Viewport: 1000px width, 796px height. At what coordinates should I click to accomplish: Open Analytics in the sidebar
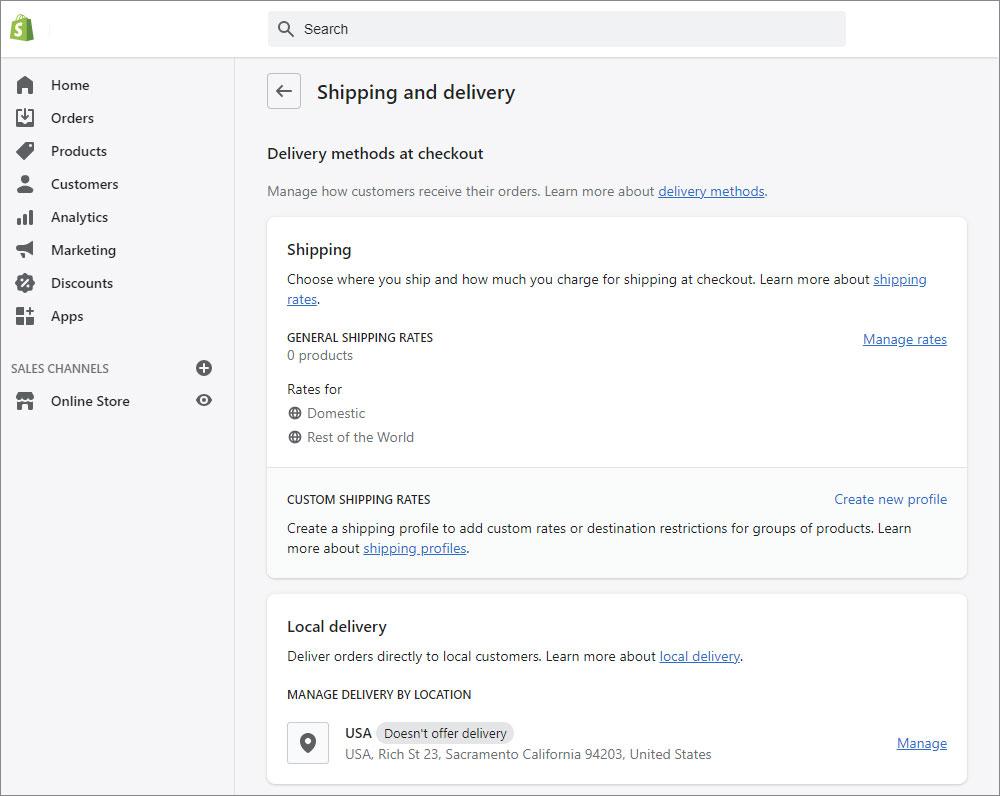click(80, 217)
